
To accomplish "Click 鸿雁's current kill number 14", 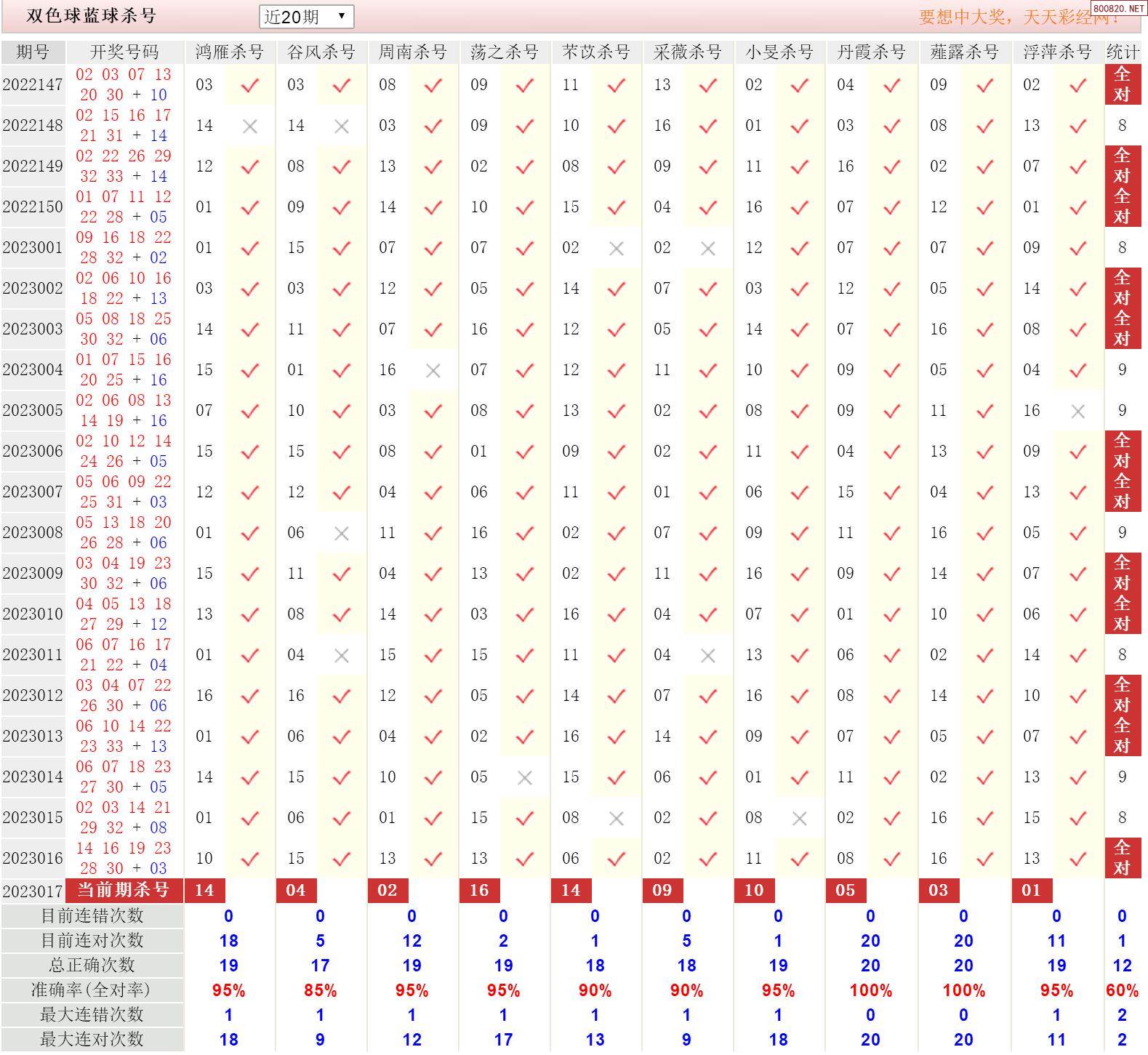I will 205,890.
